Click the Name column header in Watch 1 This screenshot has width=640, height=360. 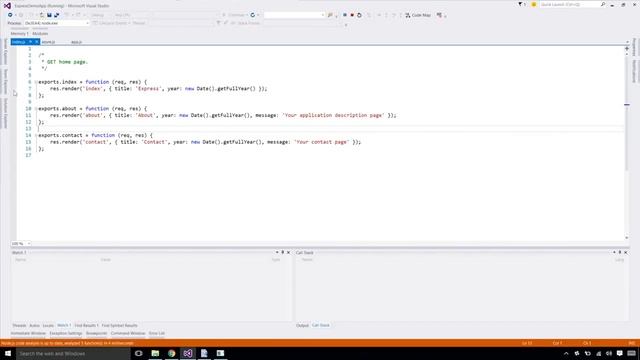point(20,260)
